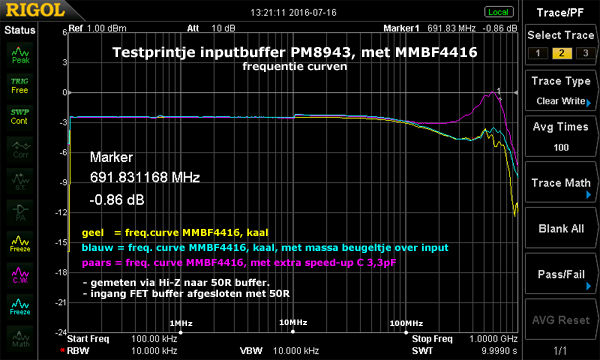
Task: Click the magenta C.W. trace icon
Action: 20,275
